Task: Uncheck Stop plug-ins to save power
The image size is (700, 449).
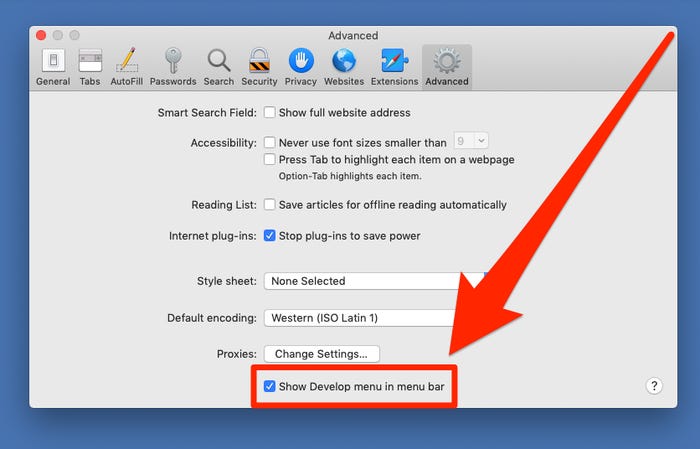Action: pyautogui.click(x=270, y=236)
